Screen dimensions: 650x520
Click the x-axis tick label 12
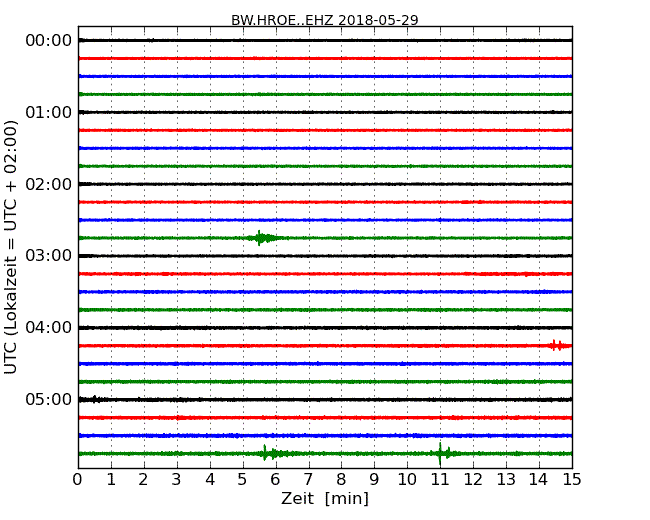473,480
